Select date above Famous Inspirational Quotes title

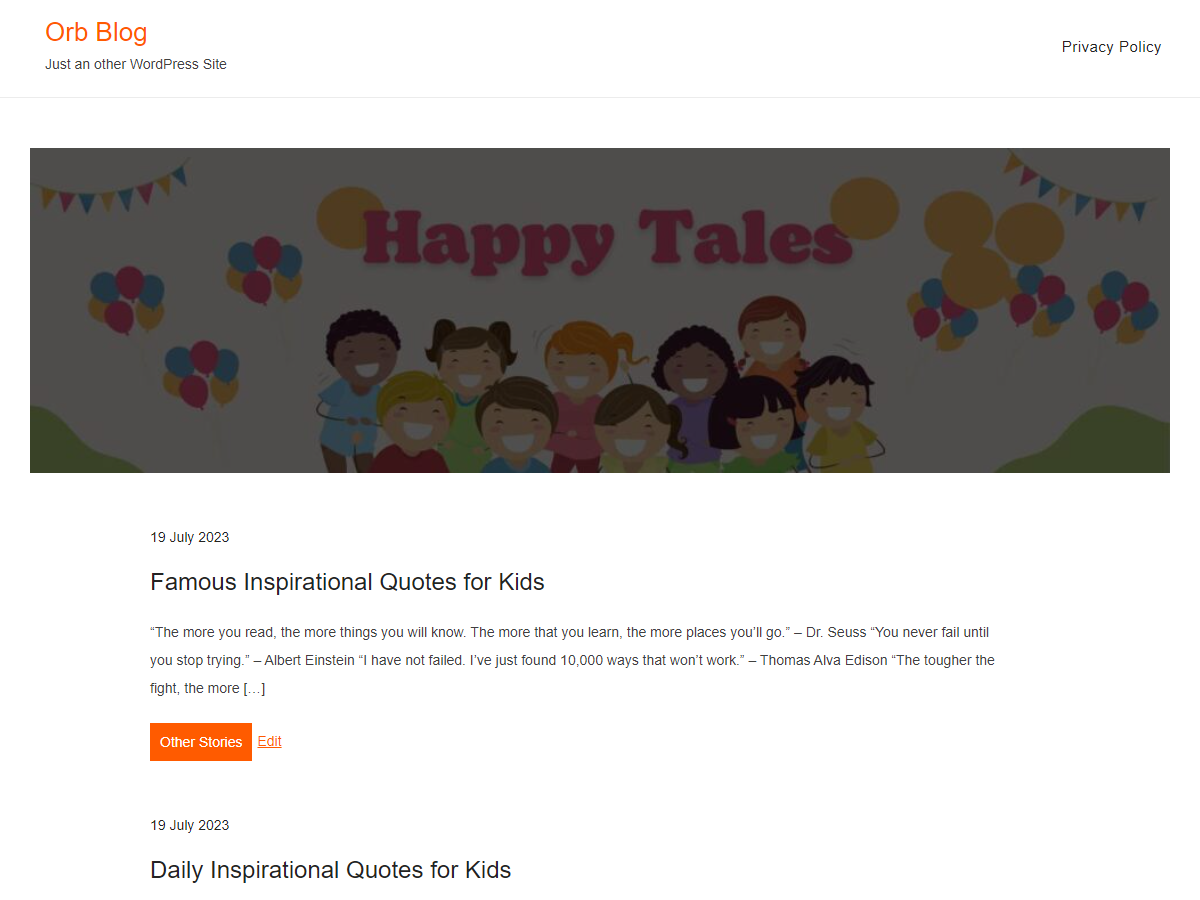(190, 537)
